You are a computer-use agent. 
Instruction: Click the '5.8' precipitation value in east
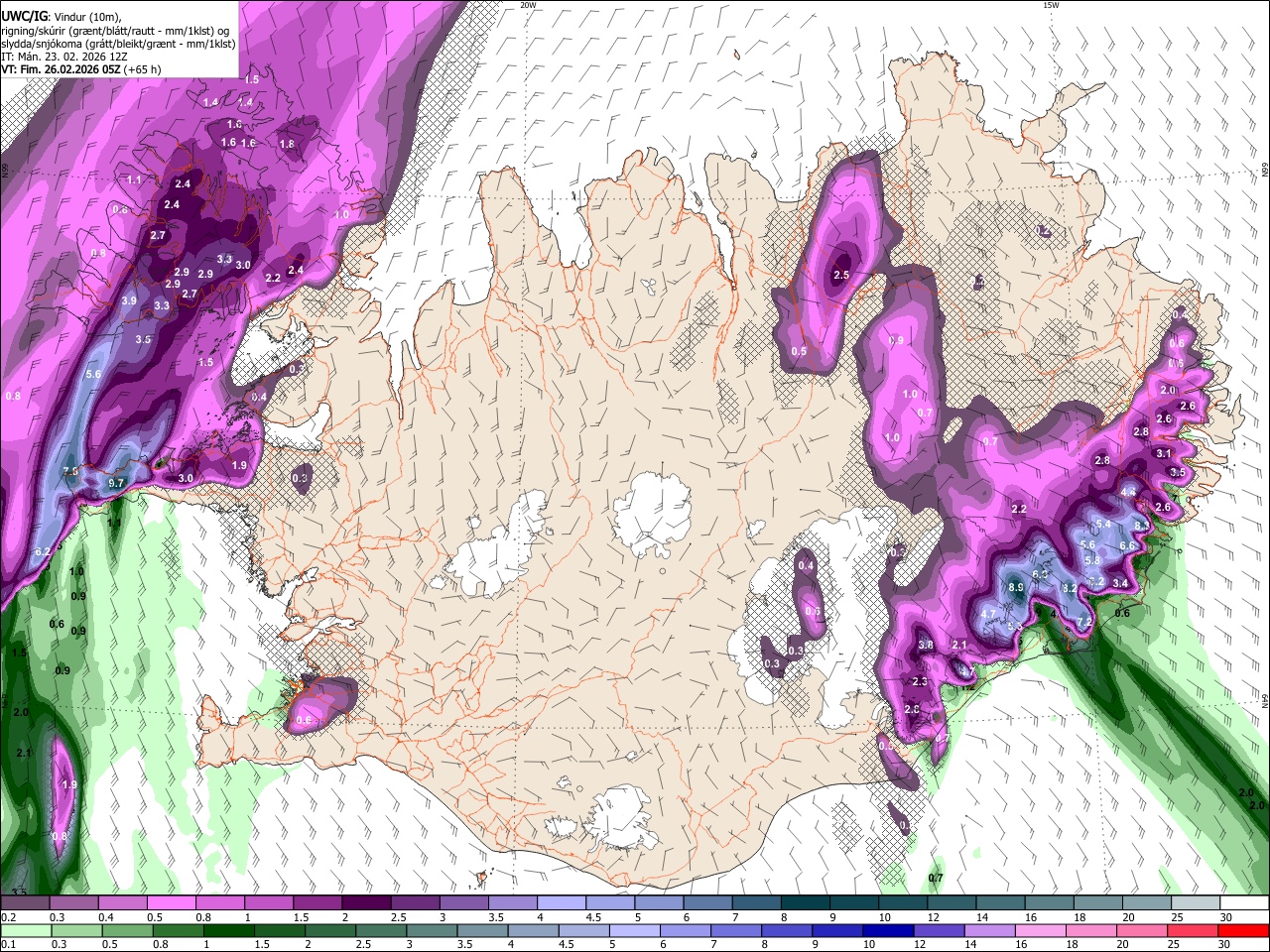tap(1091, 561)
